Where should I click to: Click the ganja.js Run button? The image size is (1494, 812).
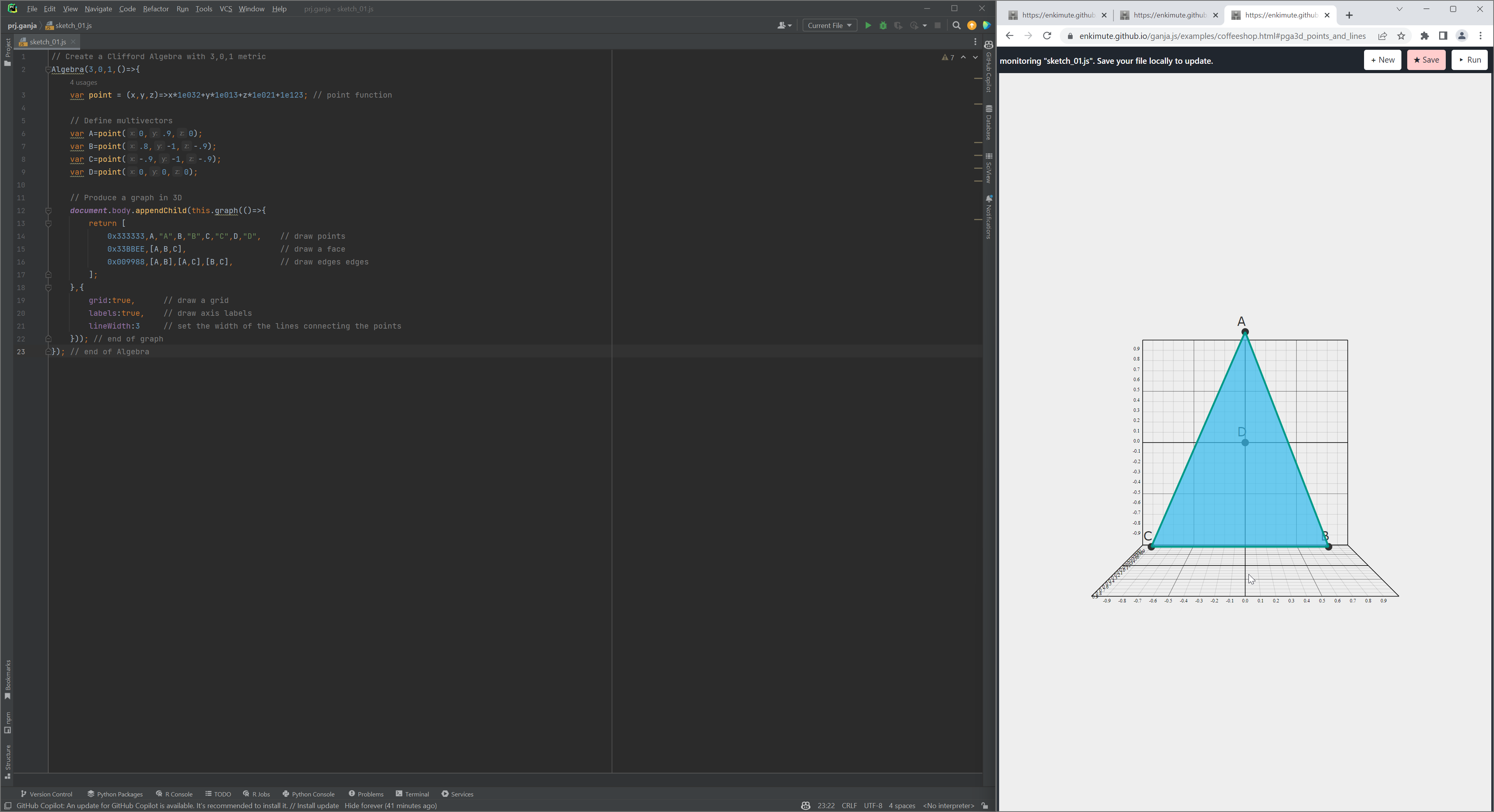[x=1469, y=60]
